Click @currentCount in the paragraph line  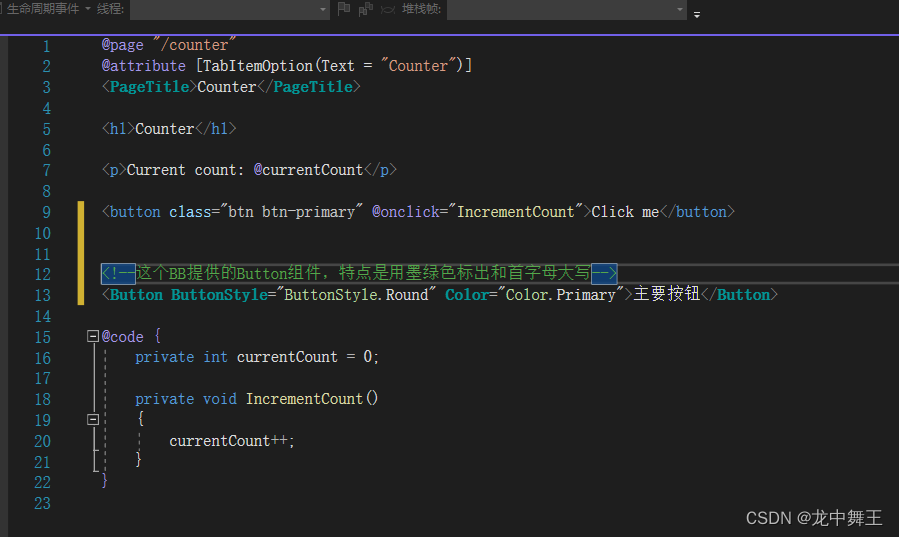(308, 170)
